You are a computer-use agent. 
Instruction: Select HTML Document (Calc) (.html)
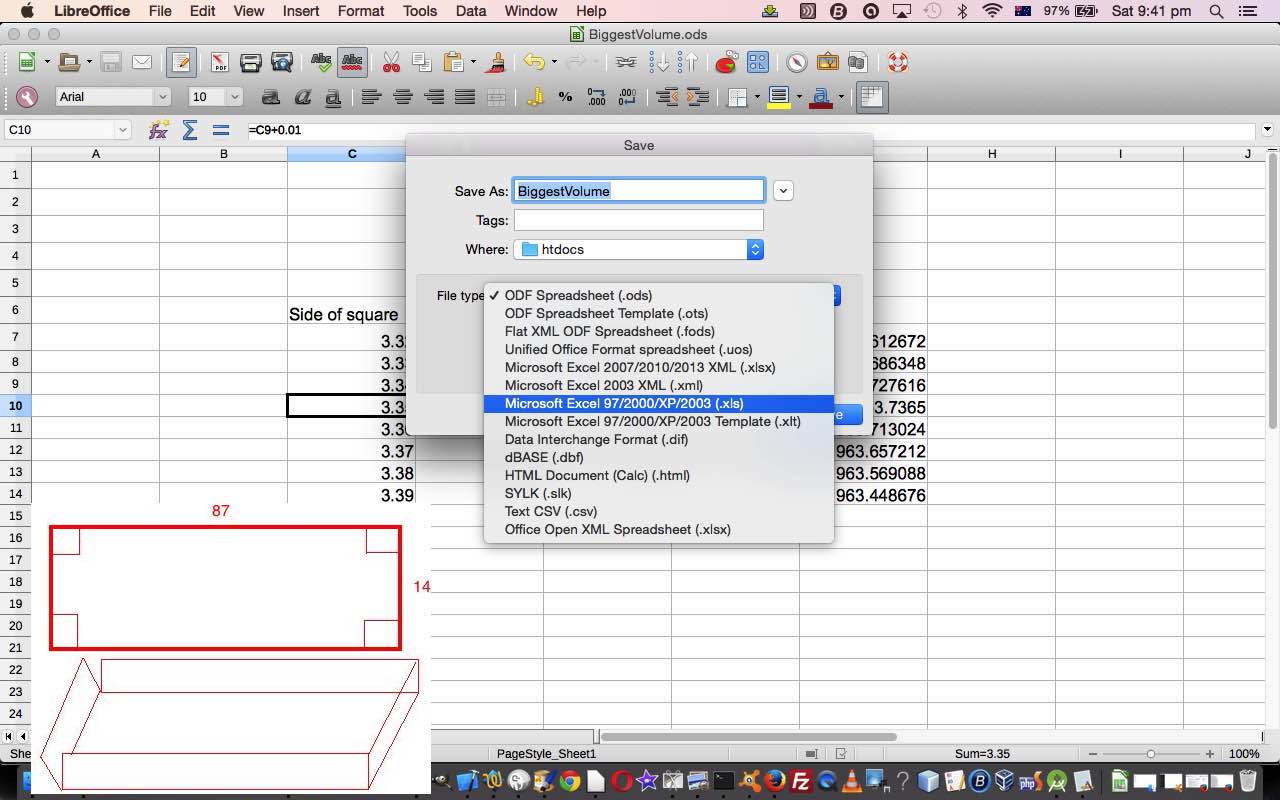click(x=658, y=476)
